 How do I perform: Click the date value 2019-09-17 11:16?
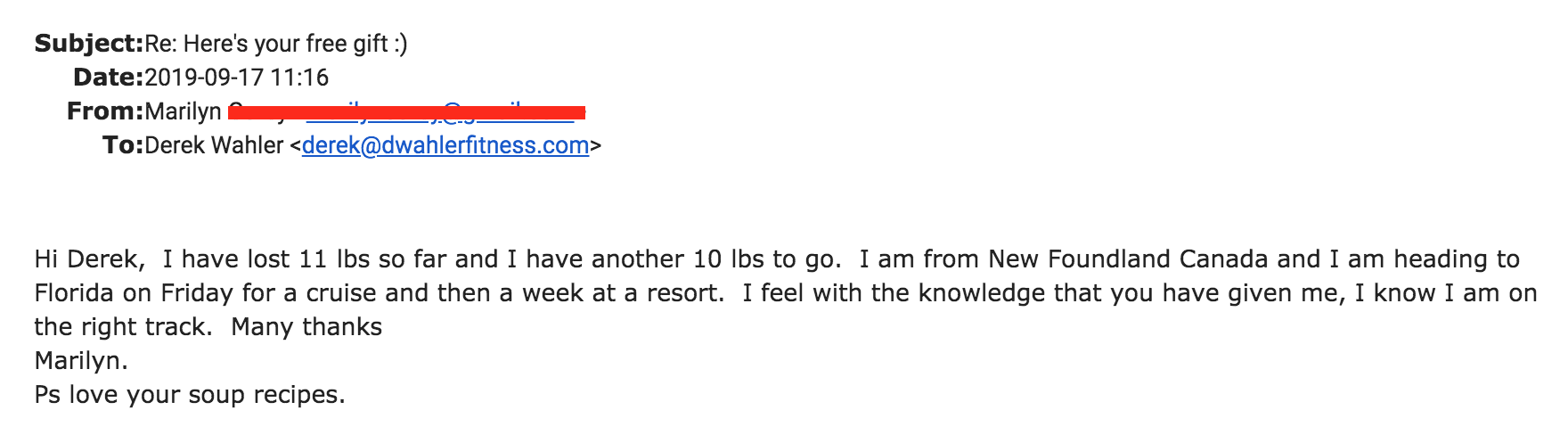click(x=236, y=78)
